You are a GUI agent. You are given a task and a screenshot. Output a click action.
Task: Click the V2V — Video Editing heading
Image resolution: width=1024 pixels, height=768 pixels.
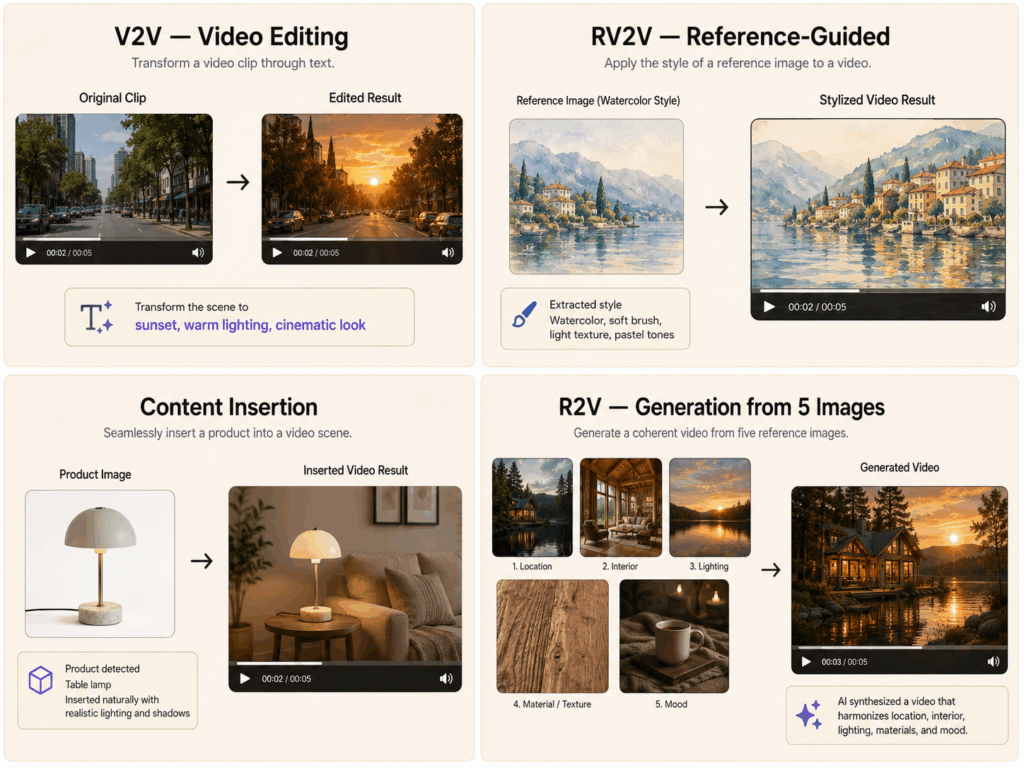coord(231,37)
